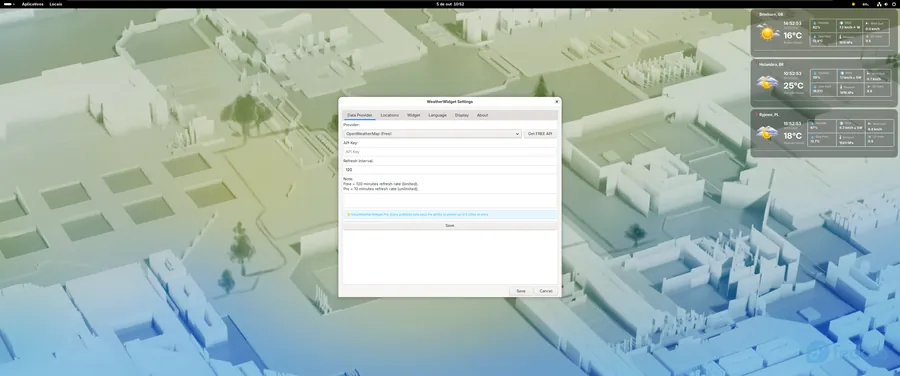Open the Aplicativos menu in the top bar
The image size is (900, 376).
(32, 4)
